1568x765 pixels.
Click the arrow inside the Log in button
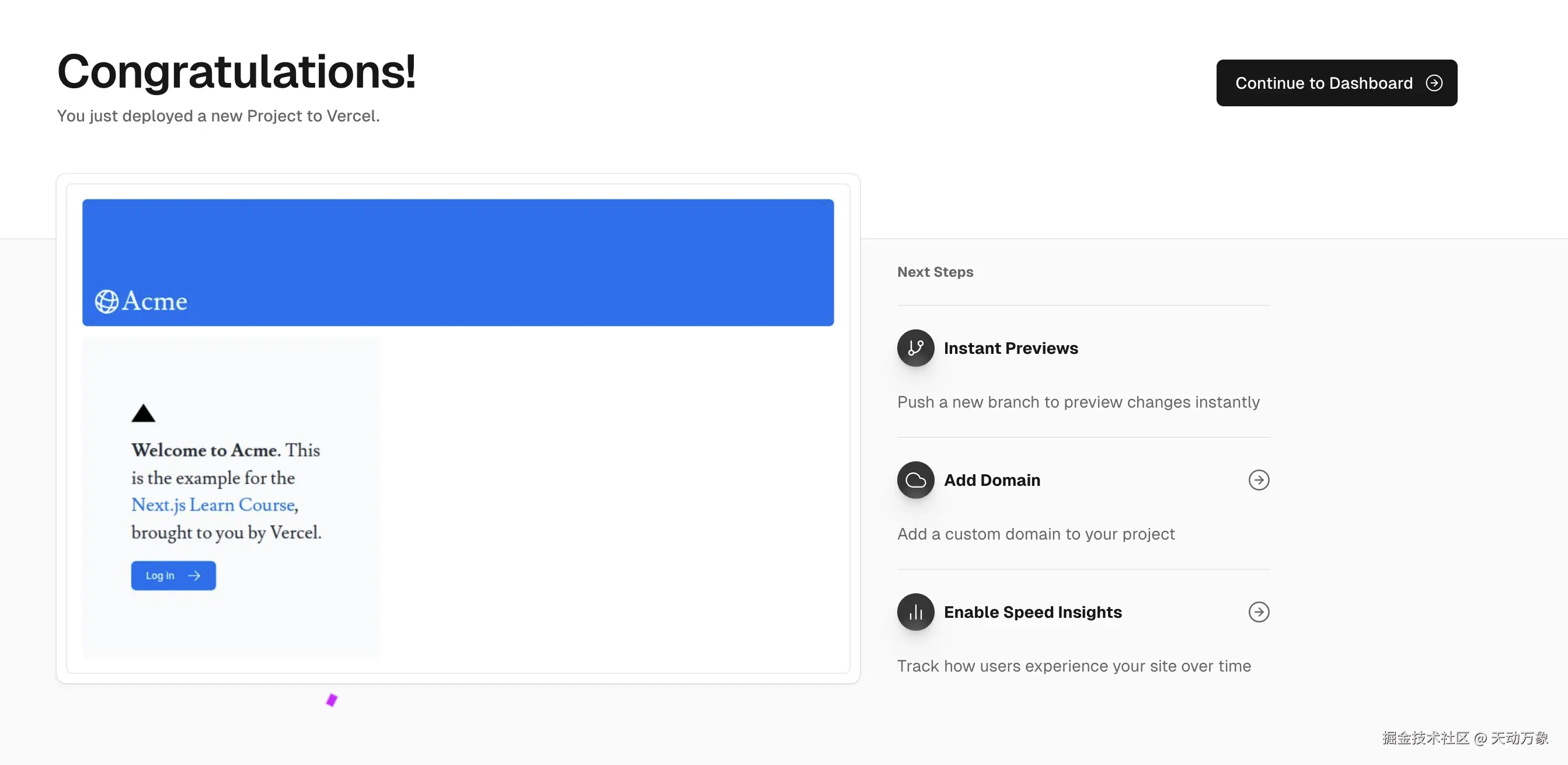[194, 576]
